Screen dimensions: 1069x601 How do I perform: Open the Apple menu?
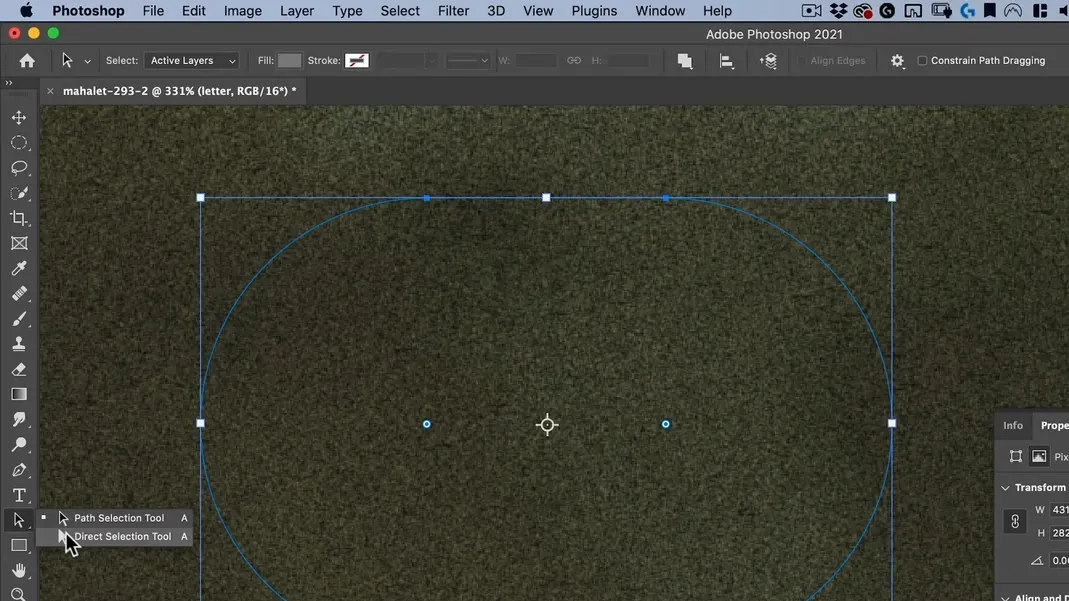26,11
